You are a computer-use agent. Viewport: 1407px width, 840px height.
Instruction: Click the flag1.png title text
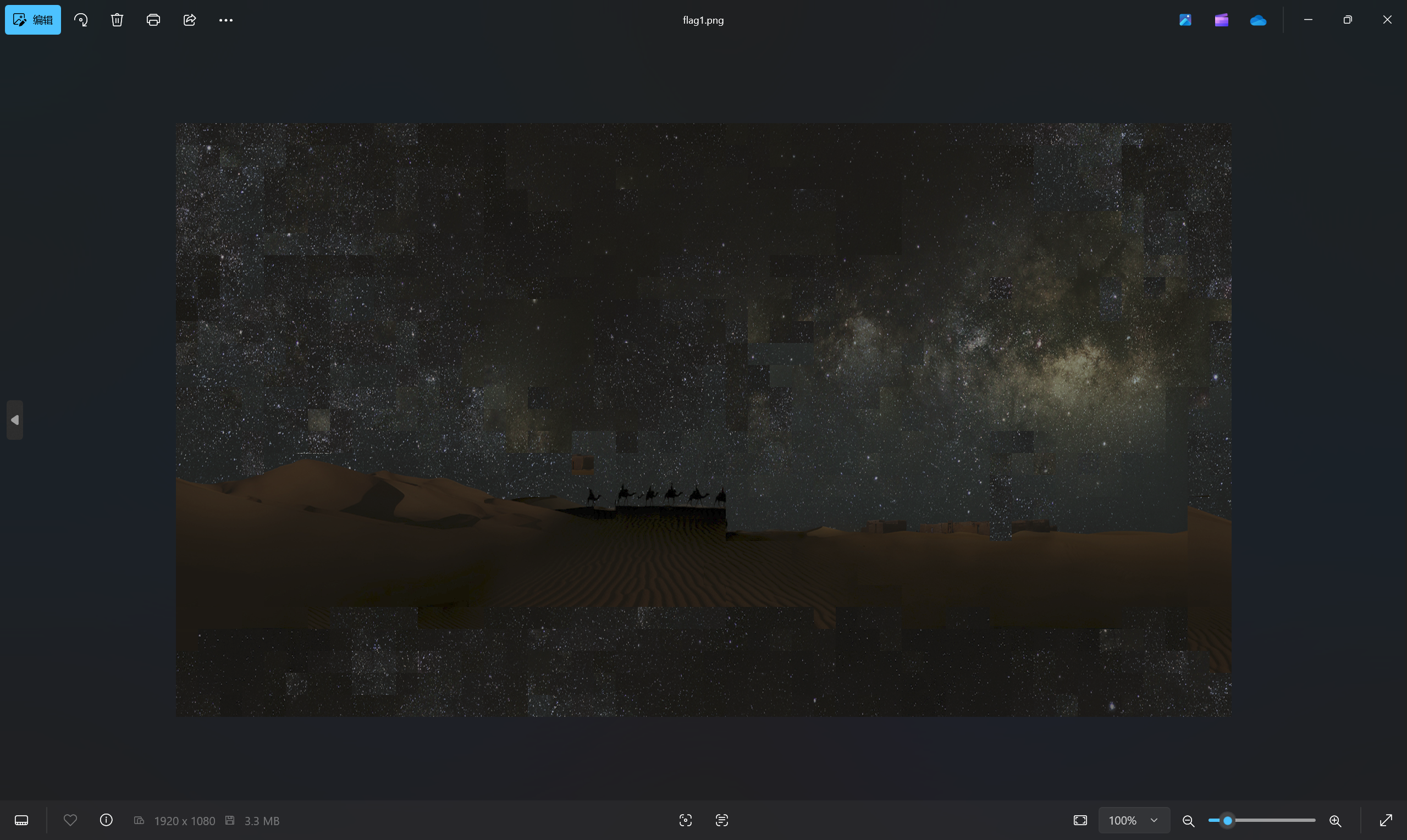[x=704, y=20]
